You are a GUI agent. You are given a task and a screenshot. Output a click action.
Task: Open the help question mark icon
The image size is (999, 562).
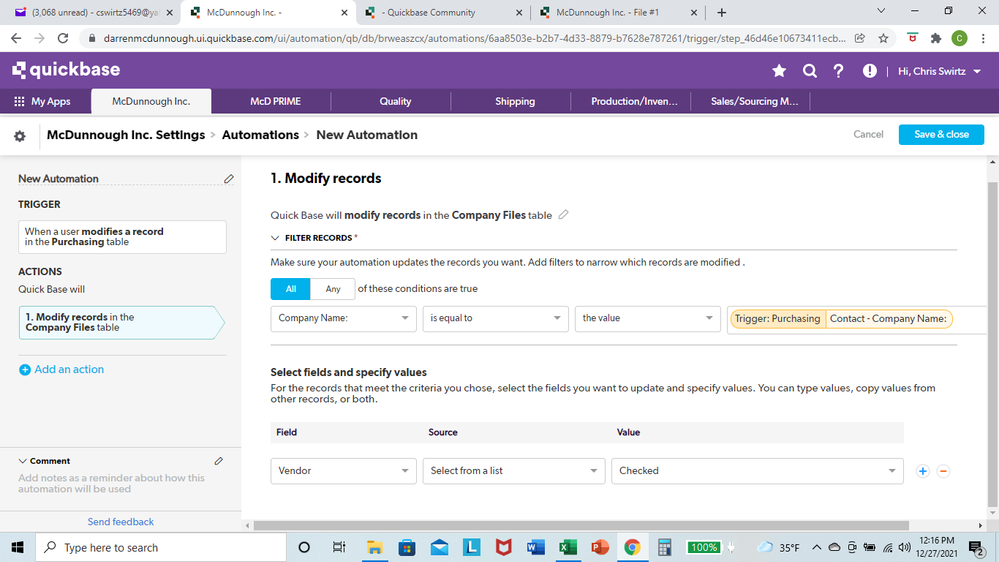point(838,71)
